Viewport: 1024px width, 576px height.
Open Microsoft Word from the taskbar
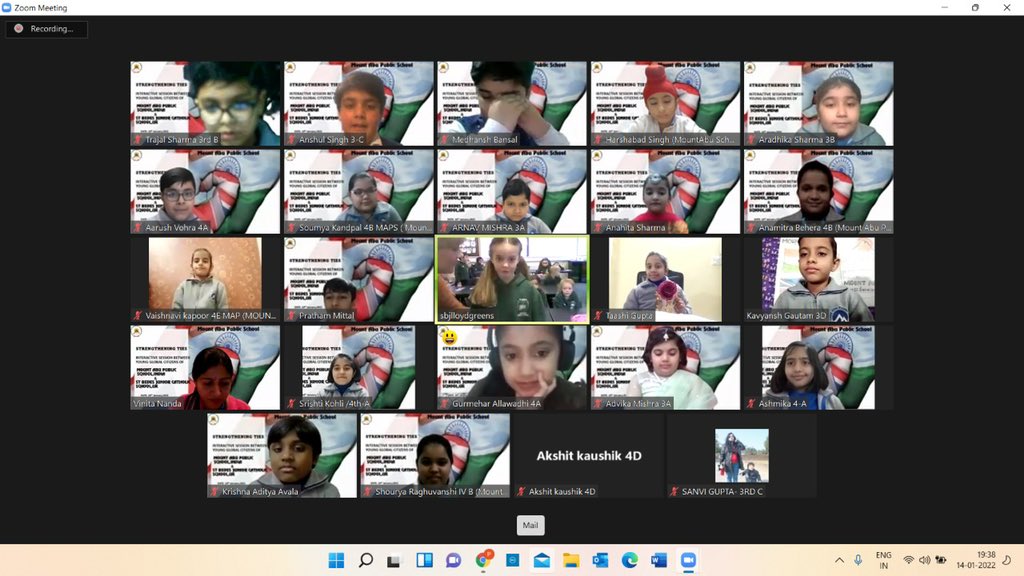pos(659,560)
